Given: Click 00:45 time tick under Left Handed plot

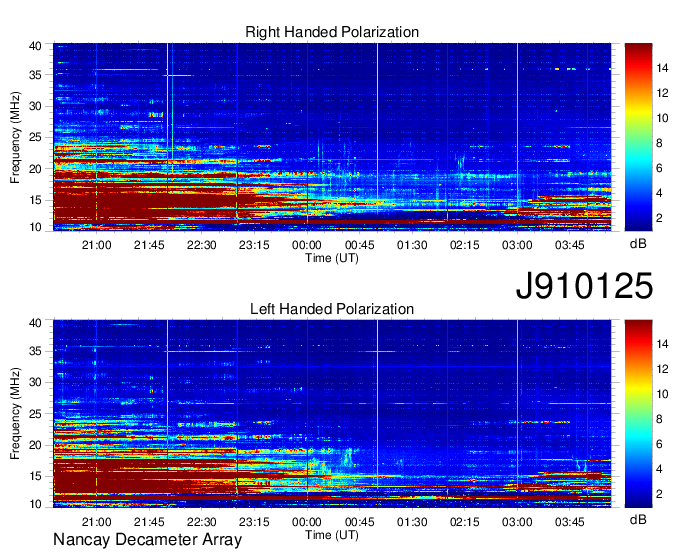Looking at the screenshot, I should [360, 522].
